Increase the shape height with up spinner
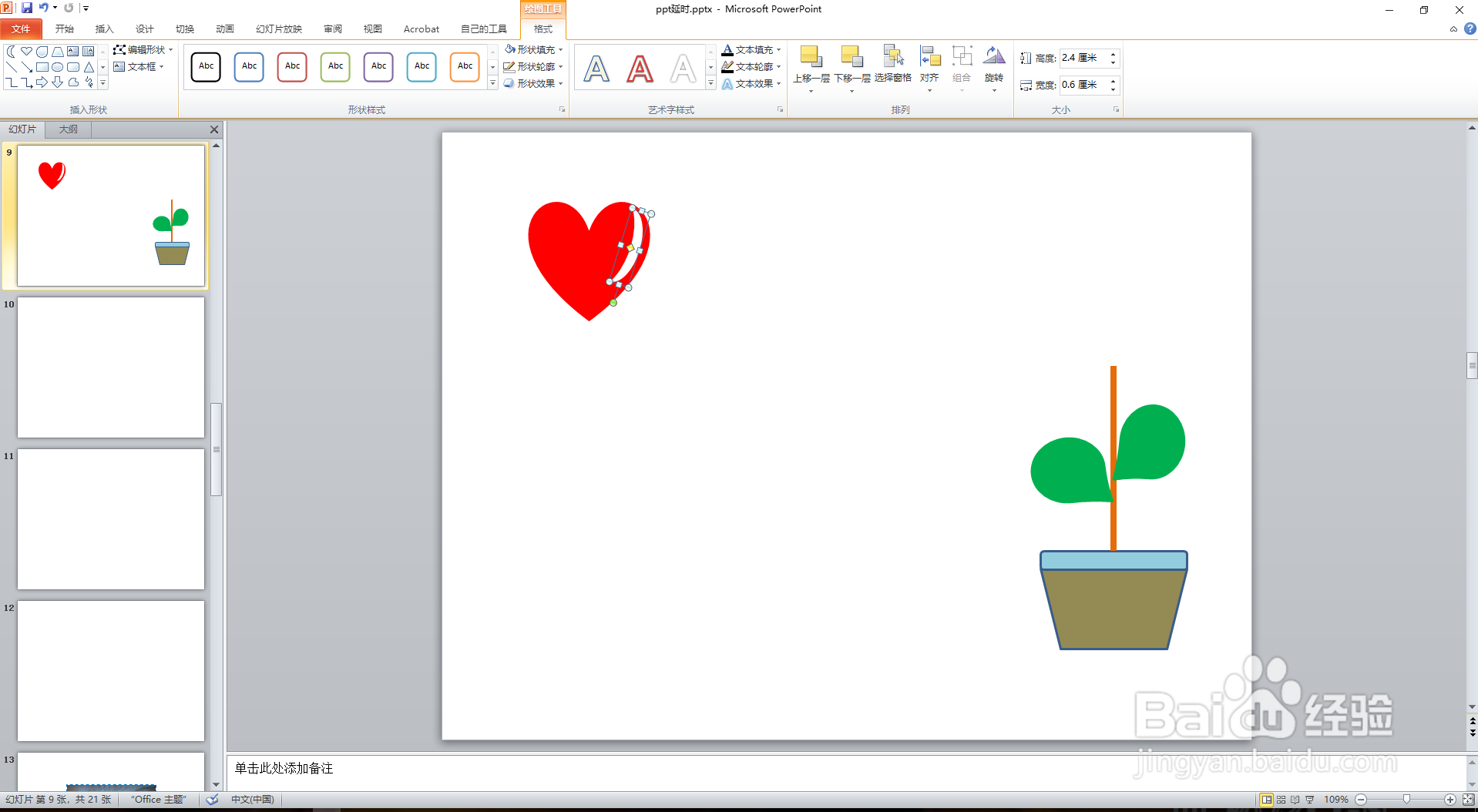This screenshot has height=812, width=1478. 1113,54
